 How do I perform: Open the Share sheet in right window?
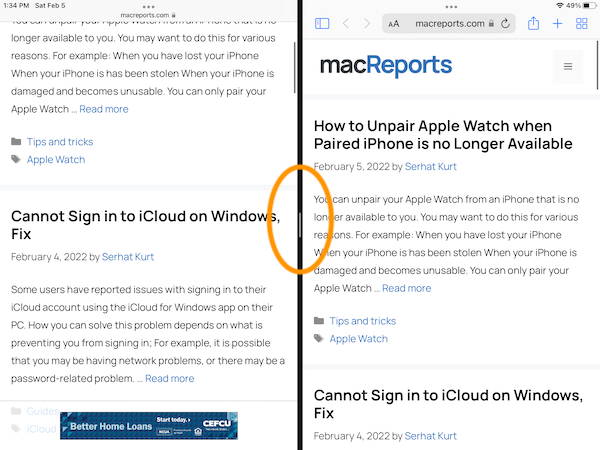tap(533, 24)
